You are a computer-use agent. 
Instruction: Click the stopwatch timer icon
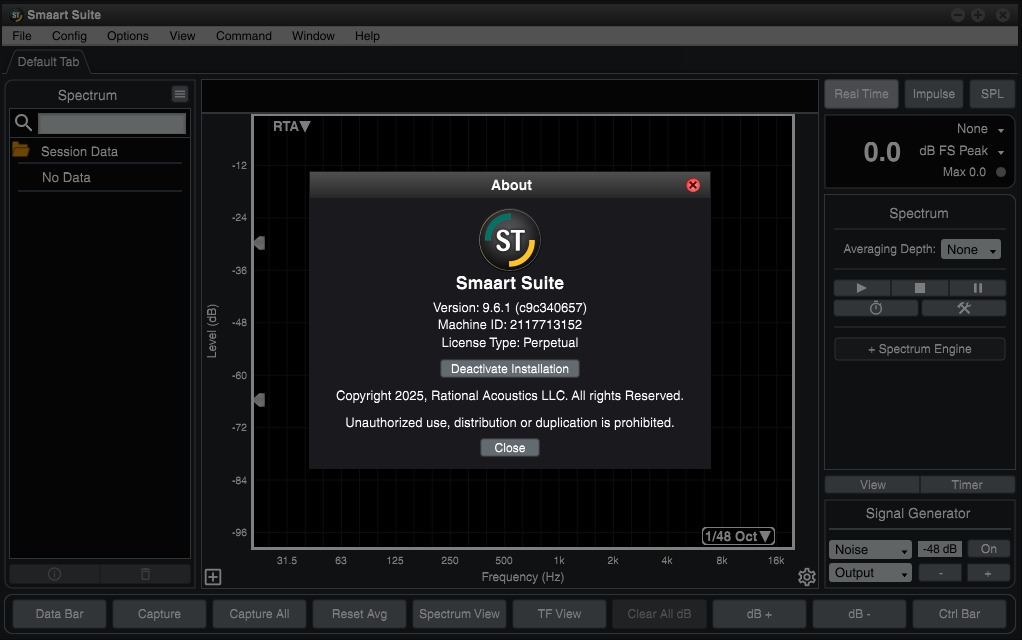876,308
